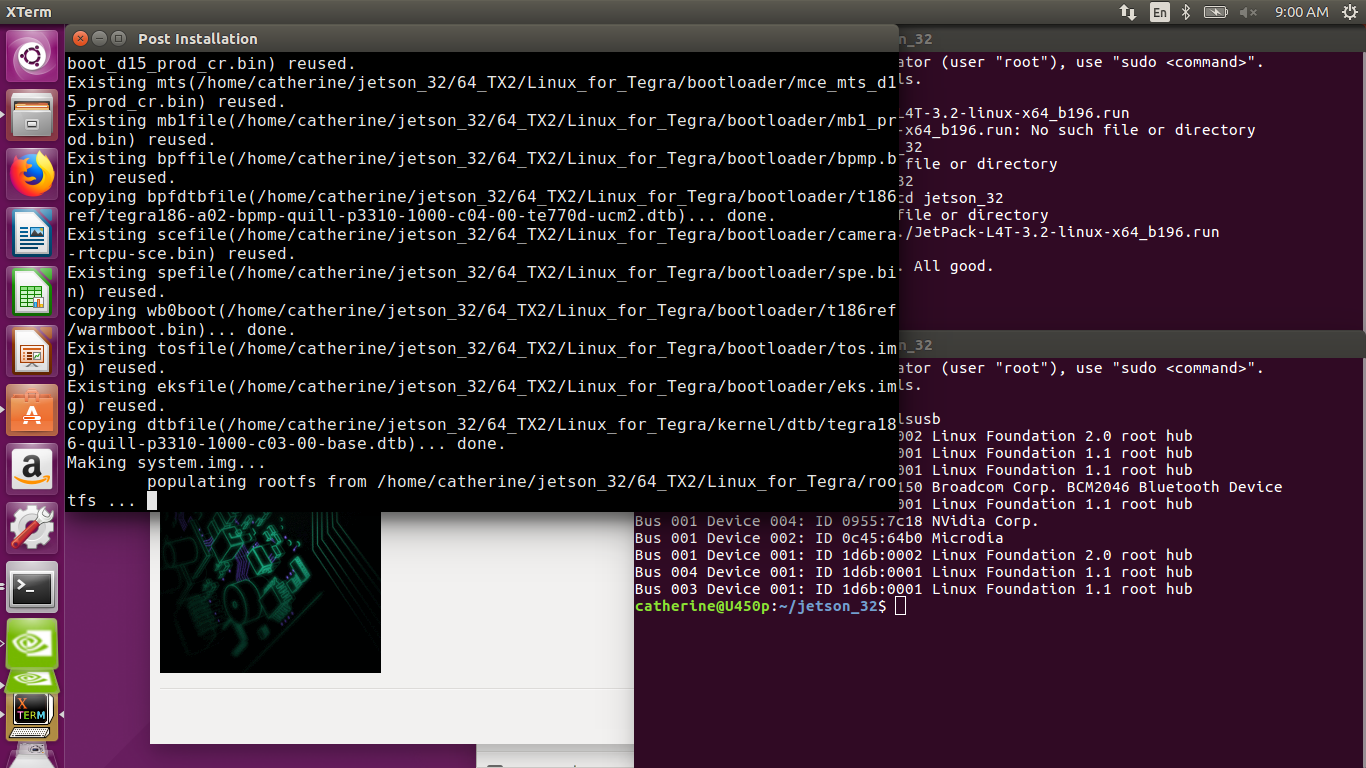Image resolution: width=1366 pixels, height=768 pixels.
Task: Open the Bluetooth indicator menu
Action: [x=1187, y=12]
